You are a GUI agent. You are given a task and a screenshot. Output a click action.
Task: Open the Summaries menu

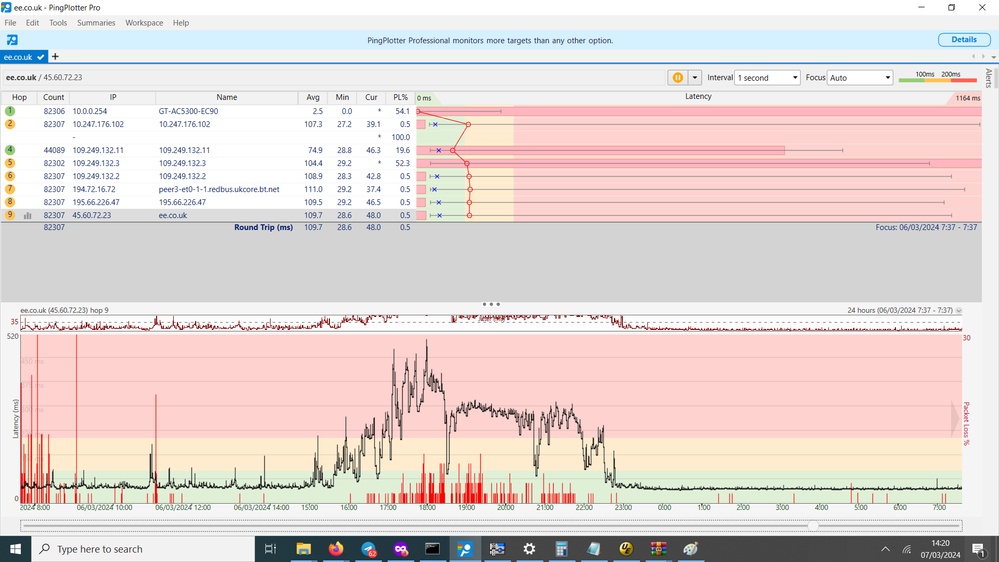[x=96, y=23]
